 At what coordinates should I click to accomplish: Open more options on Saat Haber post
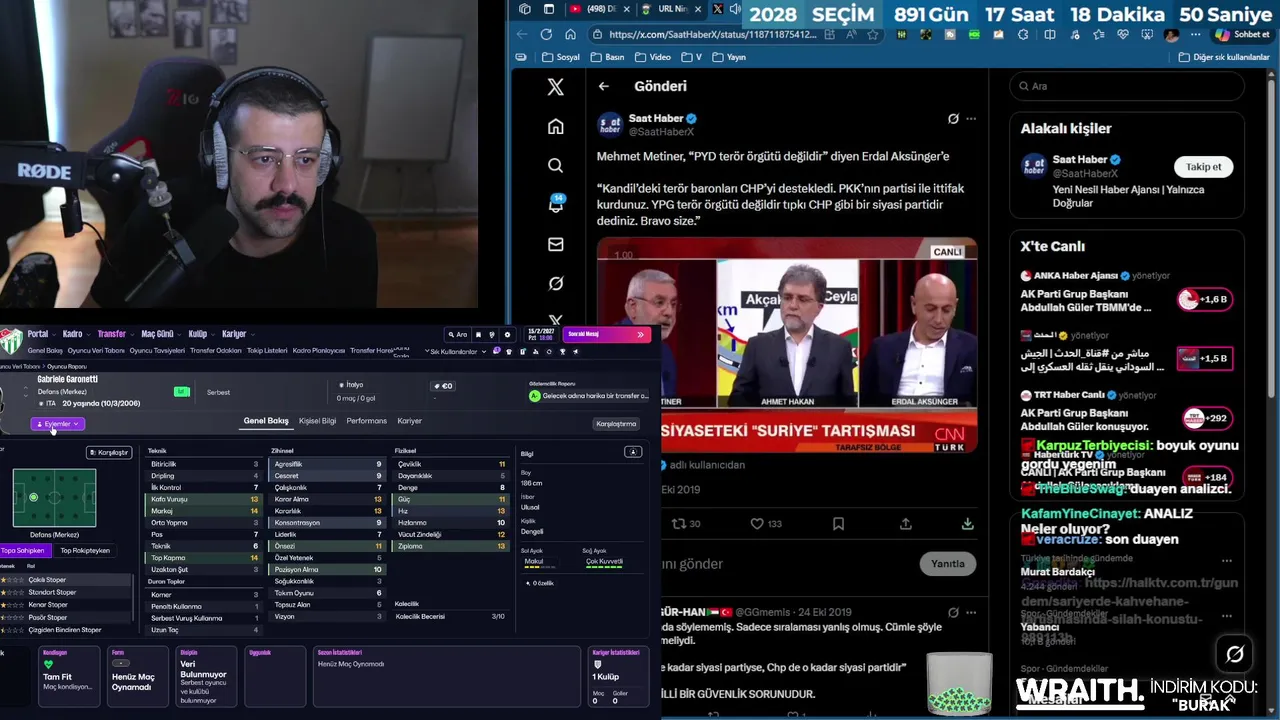971,118
